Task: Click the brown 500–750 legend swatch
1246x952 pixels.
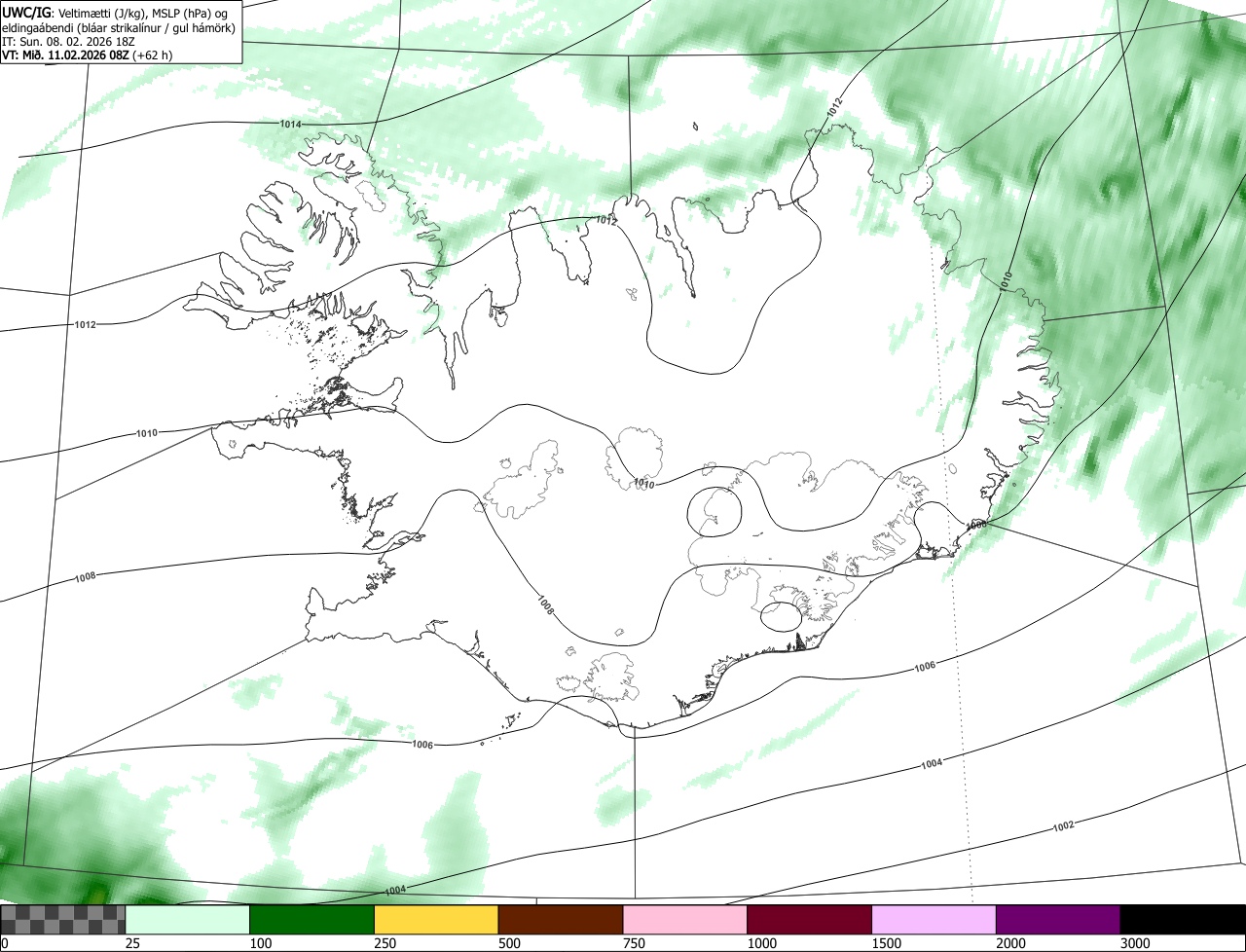Action: coord(561,920)
